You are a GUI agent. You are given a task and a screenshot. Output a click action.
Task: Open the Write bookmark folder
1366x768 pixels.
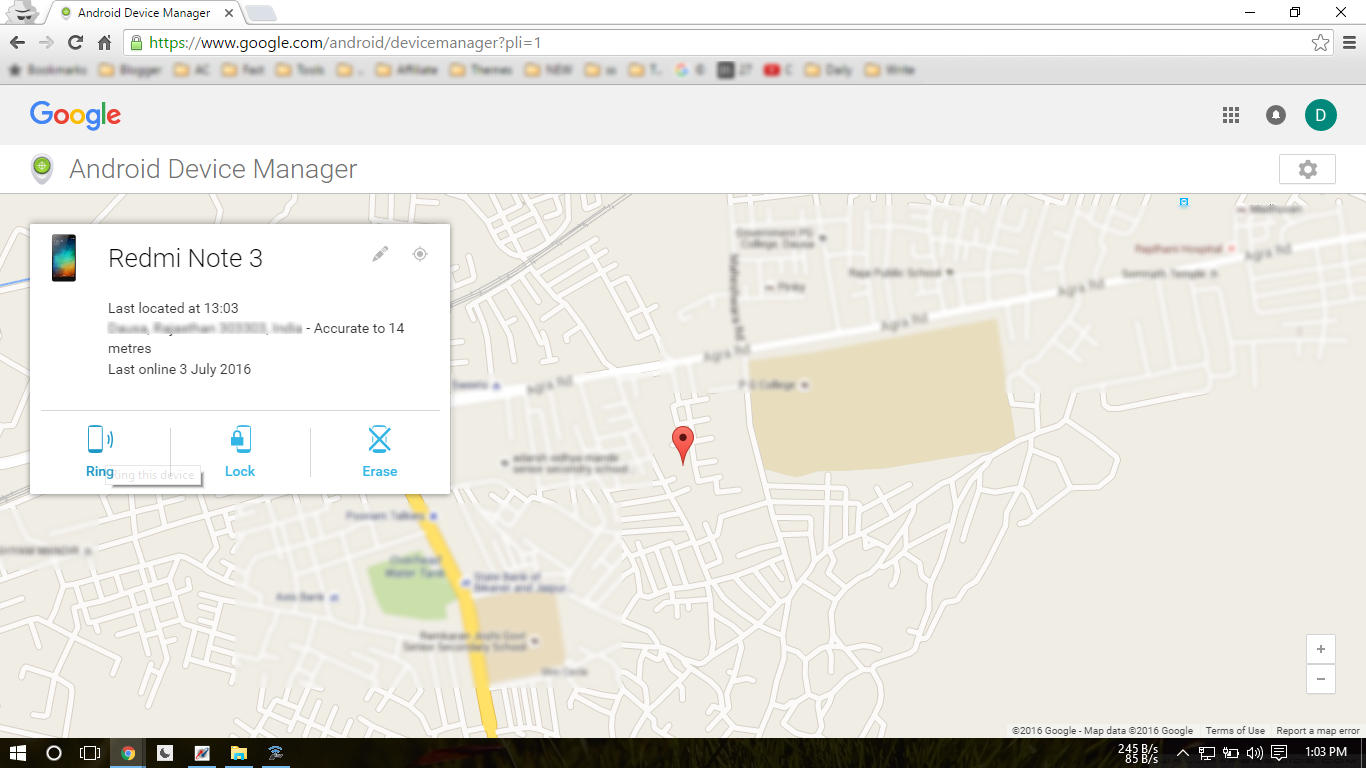(x=889, y=70)
